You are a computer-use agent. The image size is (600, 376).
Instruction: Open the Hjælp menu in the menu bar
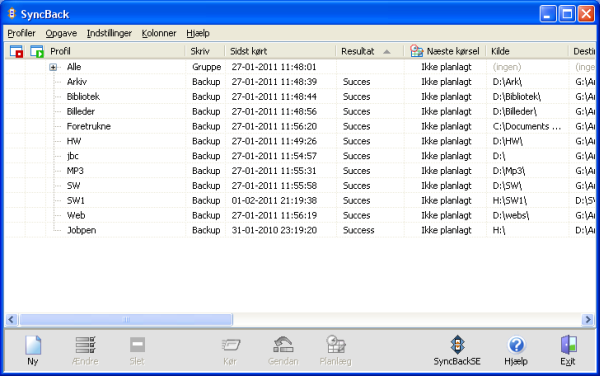198,33
